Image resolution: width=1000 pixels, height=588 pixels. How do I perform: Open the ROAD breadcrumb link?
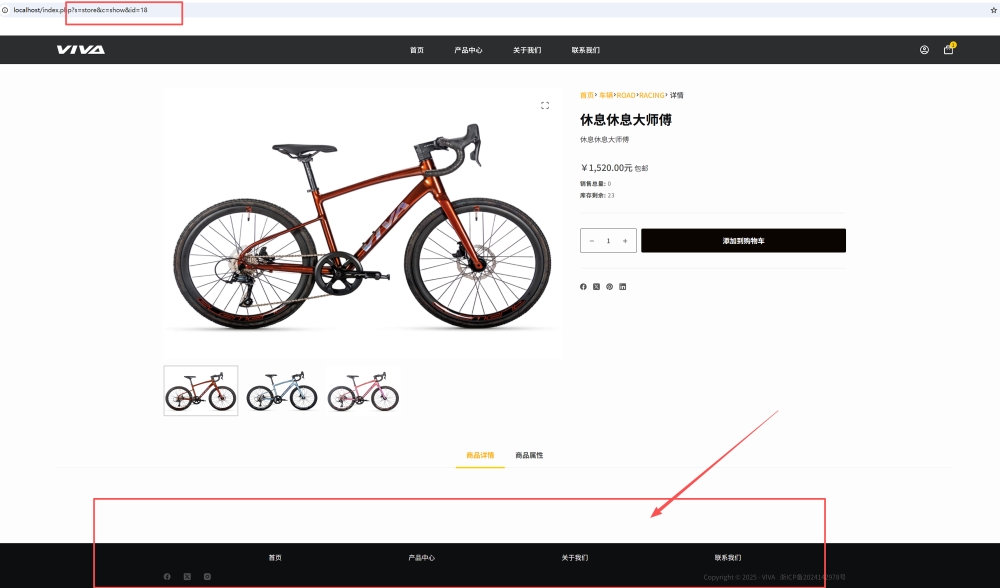[x=626, y=95]
